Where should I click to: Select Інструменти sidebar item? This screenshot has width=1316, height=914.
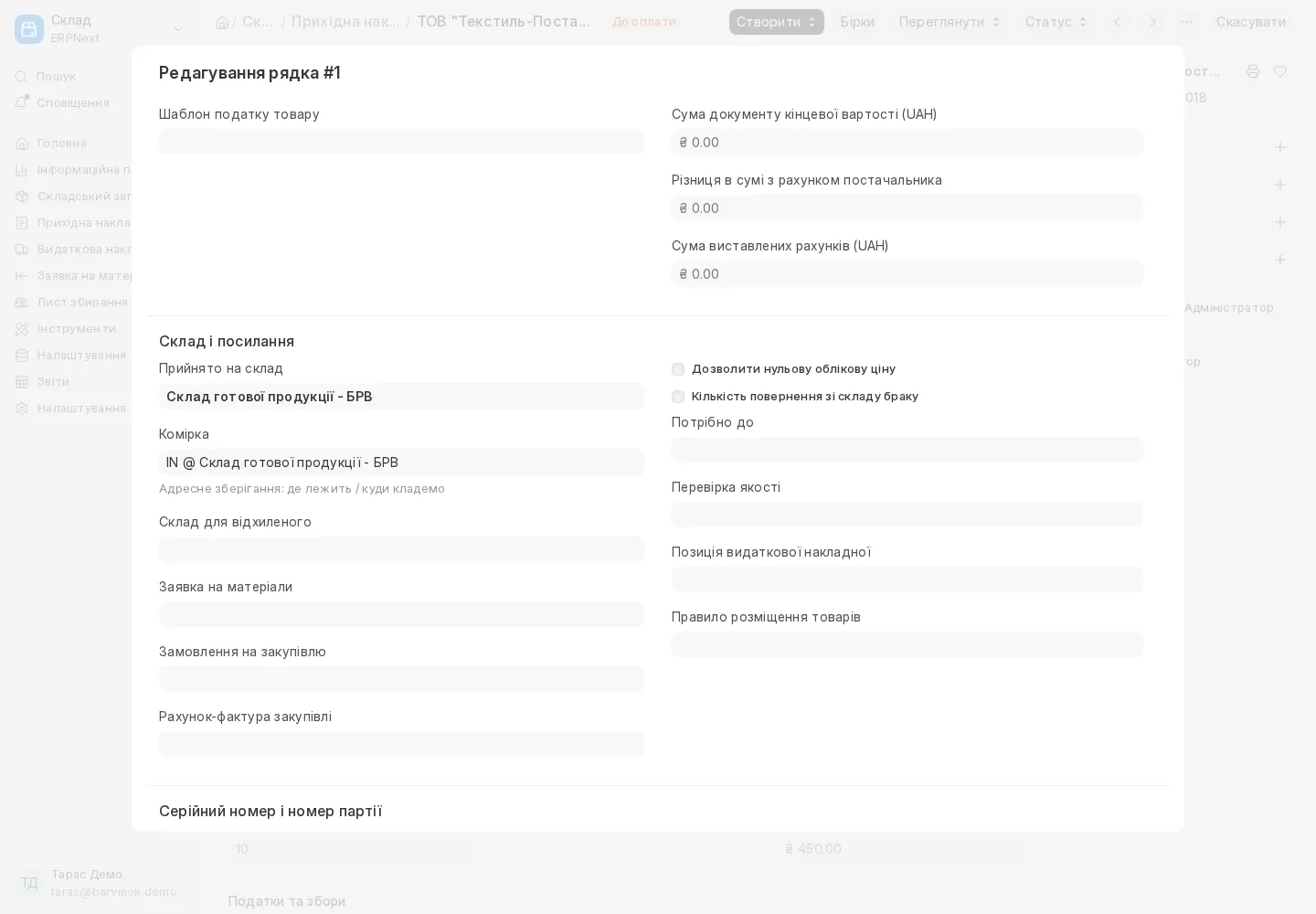(77, 329)
